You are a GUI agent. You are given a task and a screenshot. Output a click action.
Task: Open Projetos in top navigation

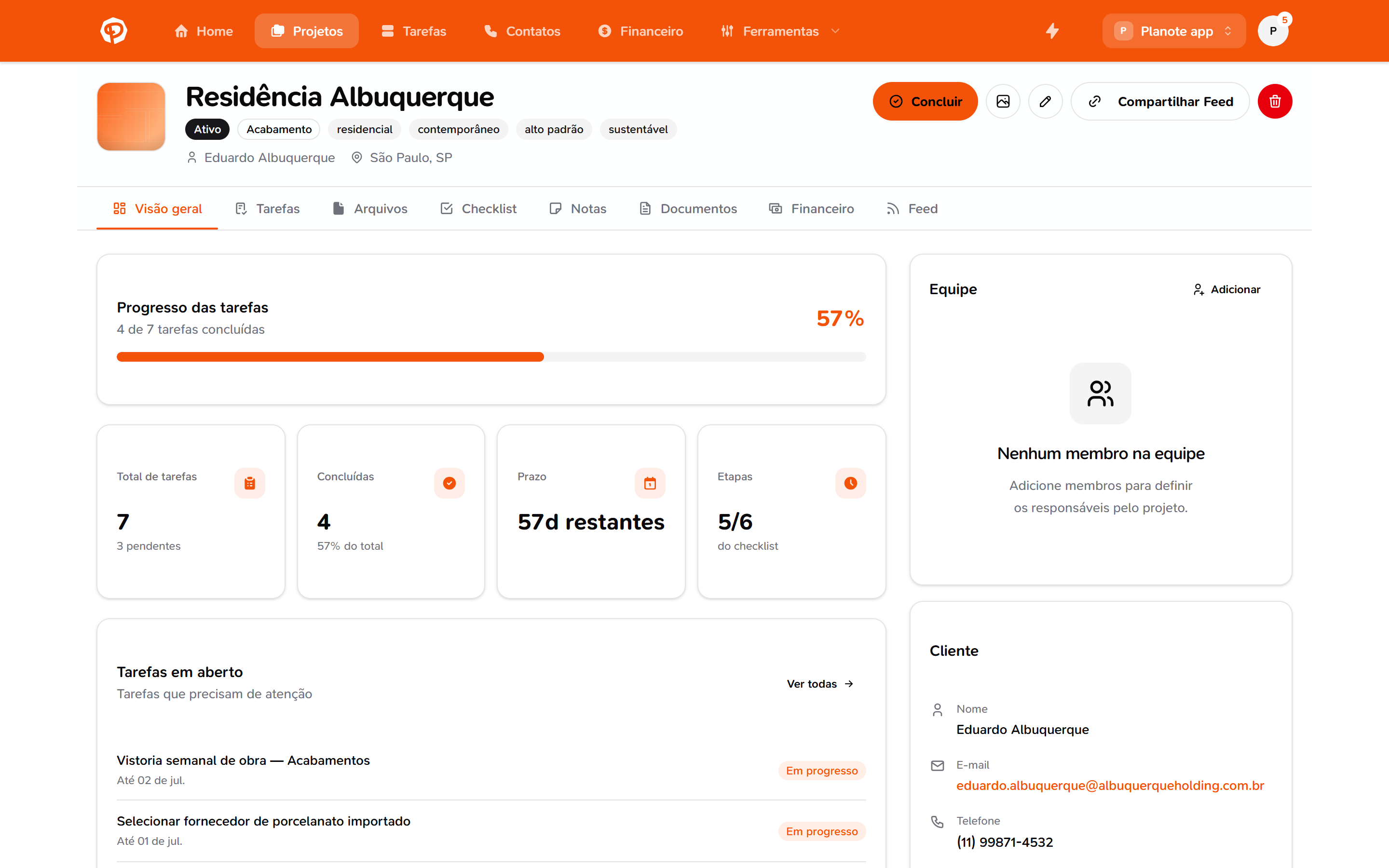coord(307,31)
